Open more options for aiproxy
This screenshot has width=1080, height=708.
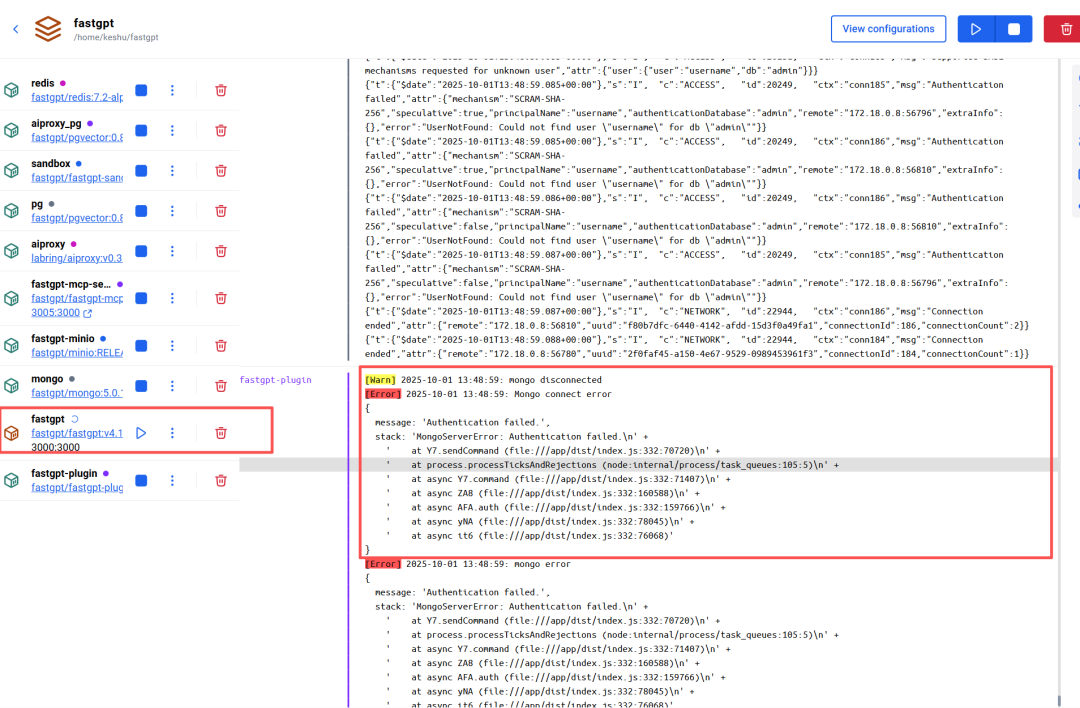point(172,251)
